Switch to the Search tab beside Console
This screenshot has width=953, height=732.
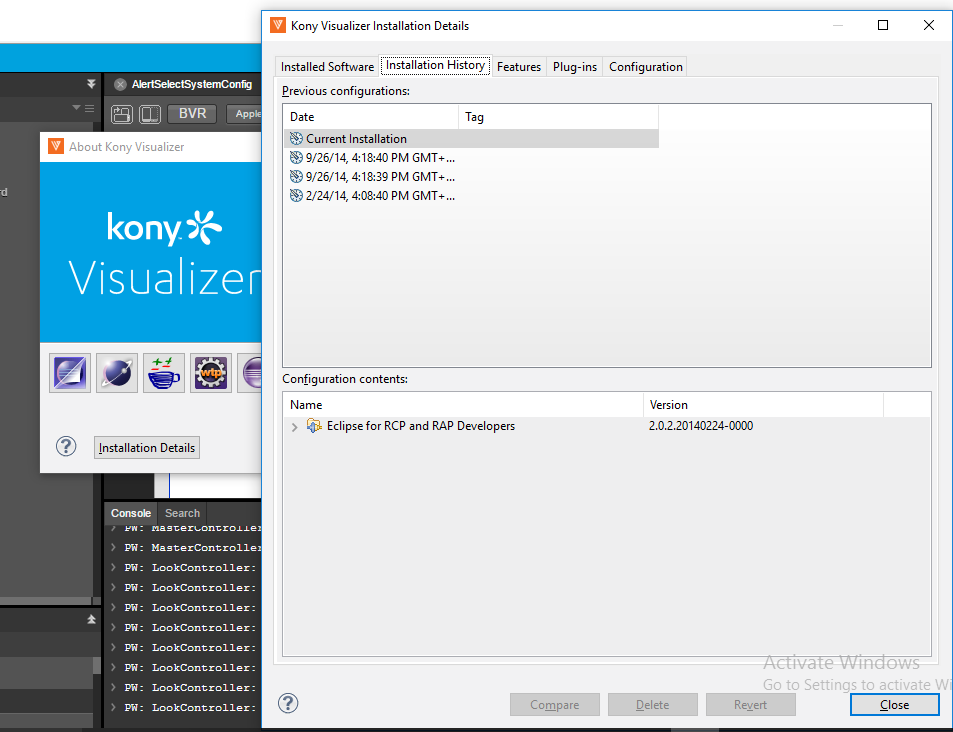182,513
